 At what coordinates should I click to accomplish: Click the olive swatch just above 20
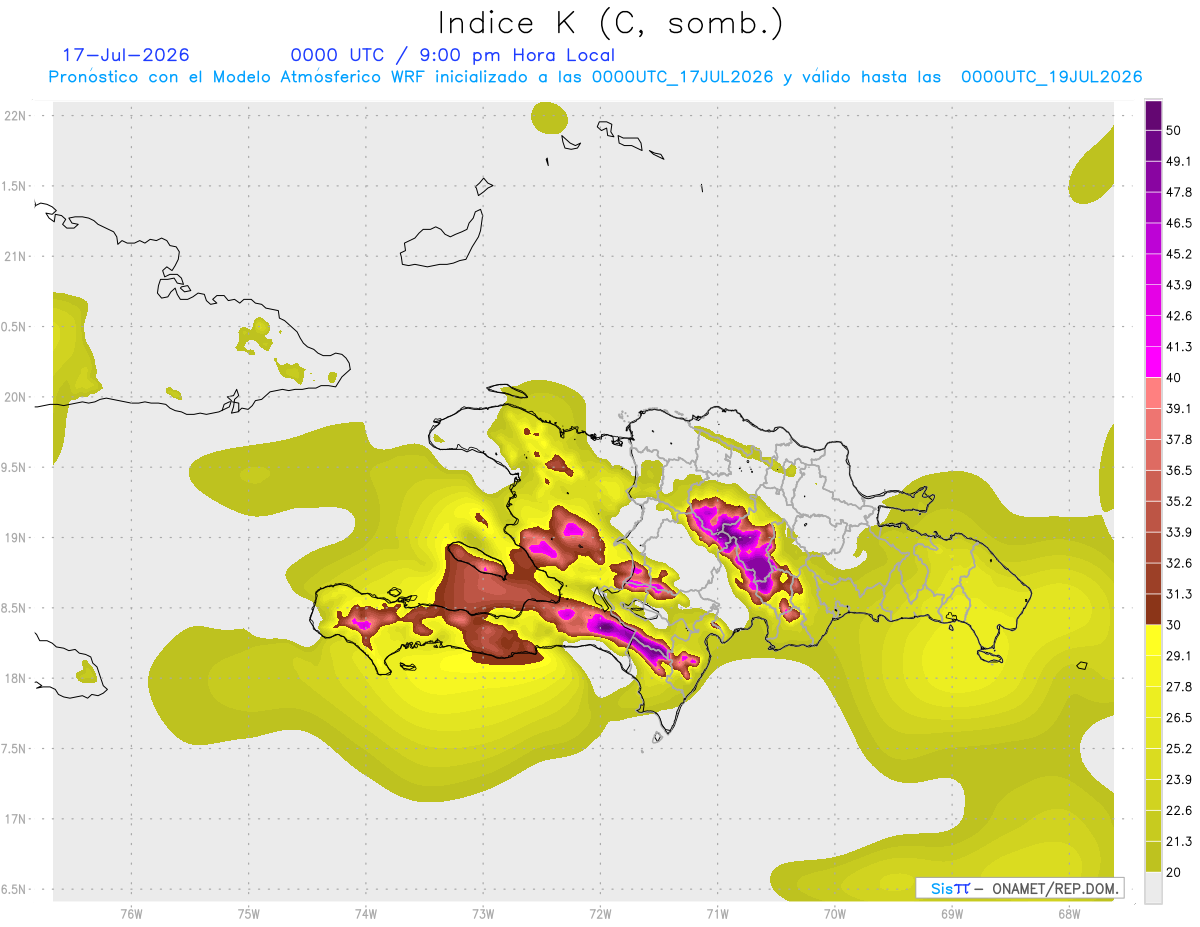tap(1153, 856)
